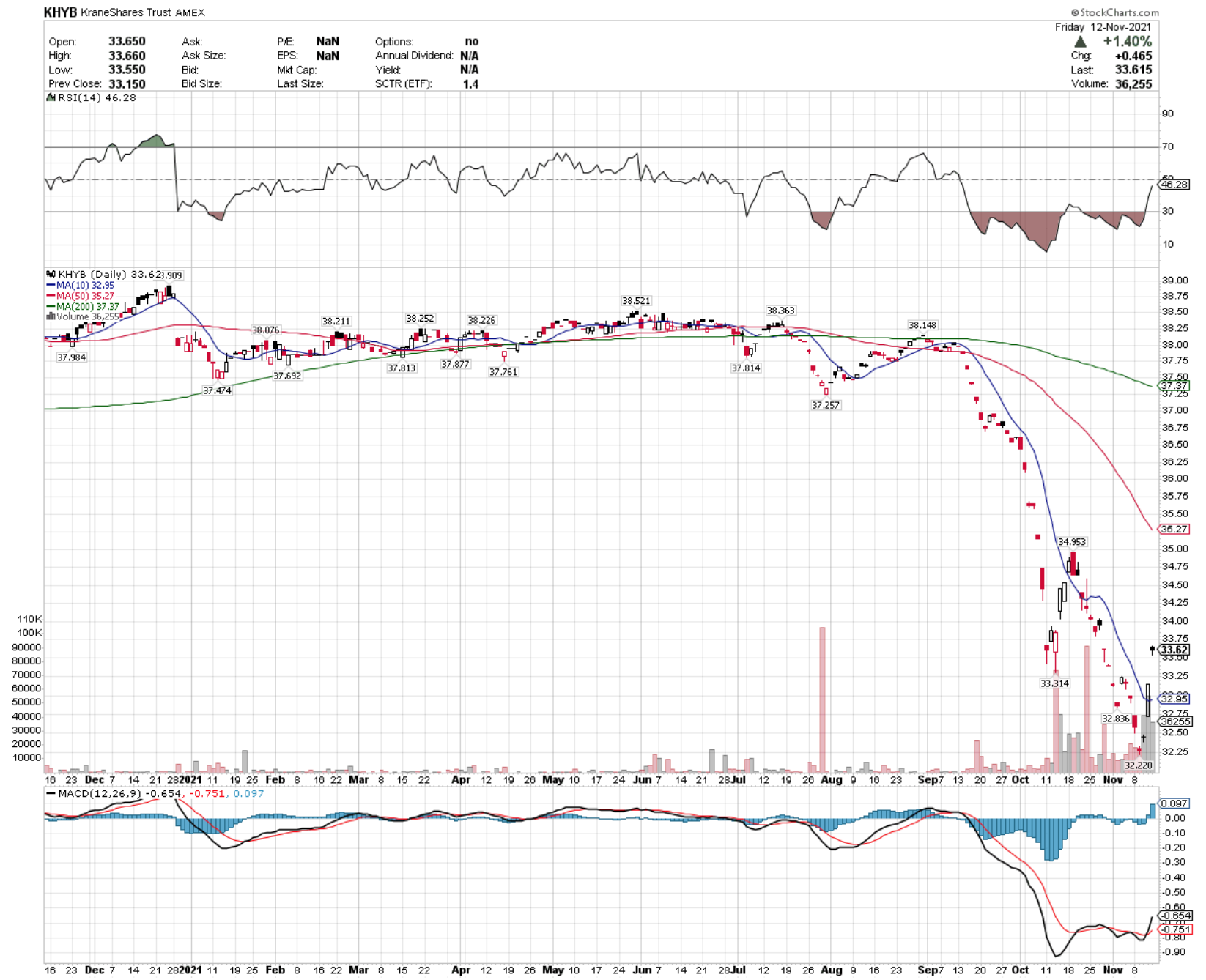Click the 37.257 price label near August

point(826,405)
